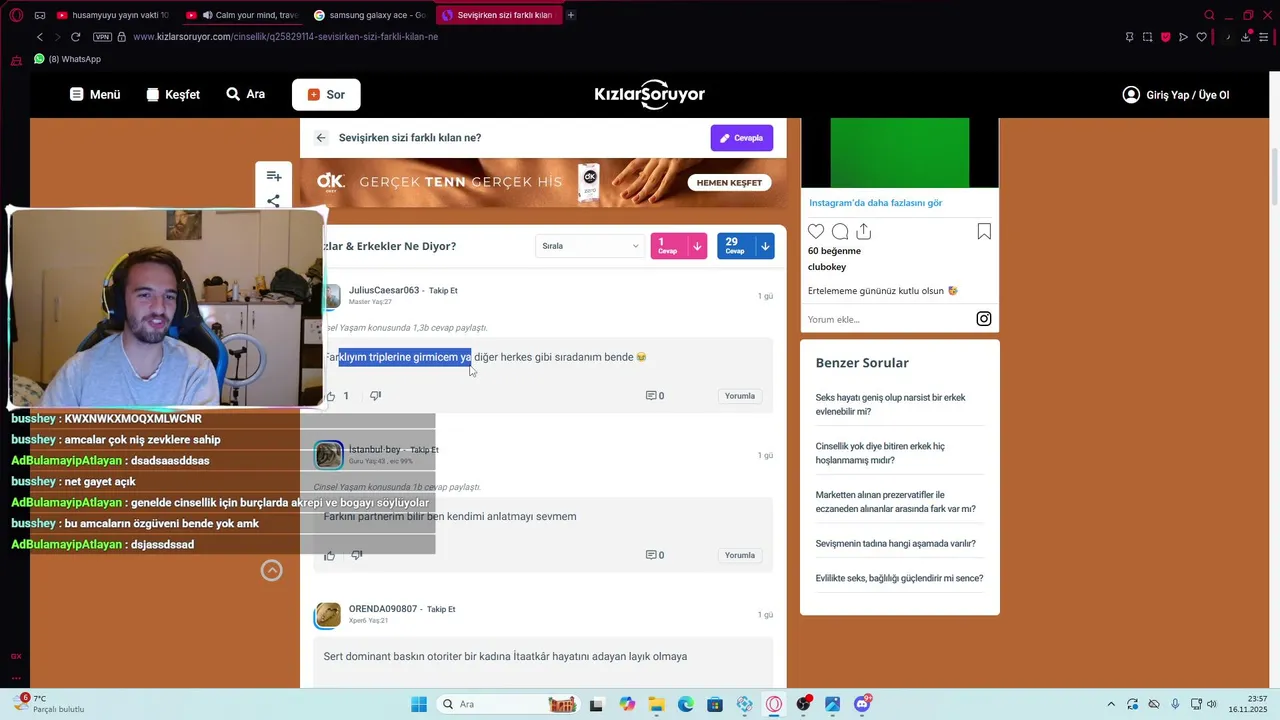
Task: Click the Sor ask button
Action: coord(326,95)
